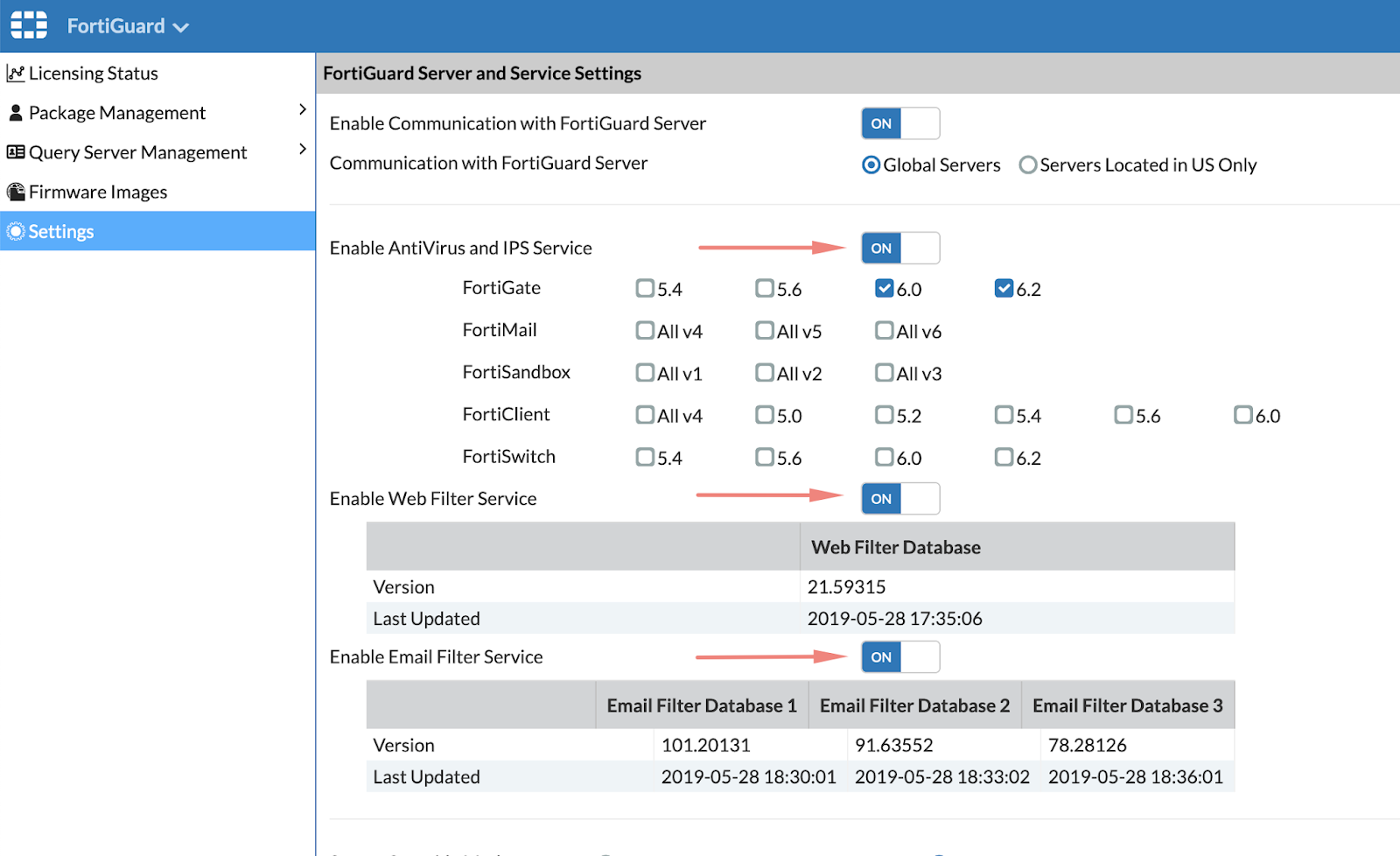The height and width of the screenshot is (856, 1400).
Task: Check FortiSwitch 6.2 checkbox
Action: click(x=1004, y=456)
